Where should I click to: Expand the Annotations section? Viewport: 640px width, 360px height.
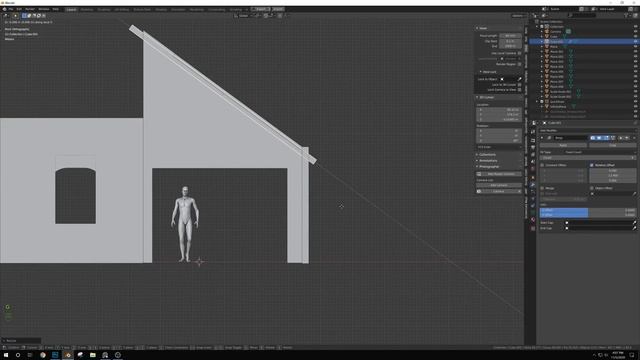tap(477, 160)
